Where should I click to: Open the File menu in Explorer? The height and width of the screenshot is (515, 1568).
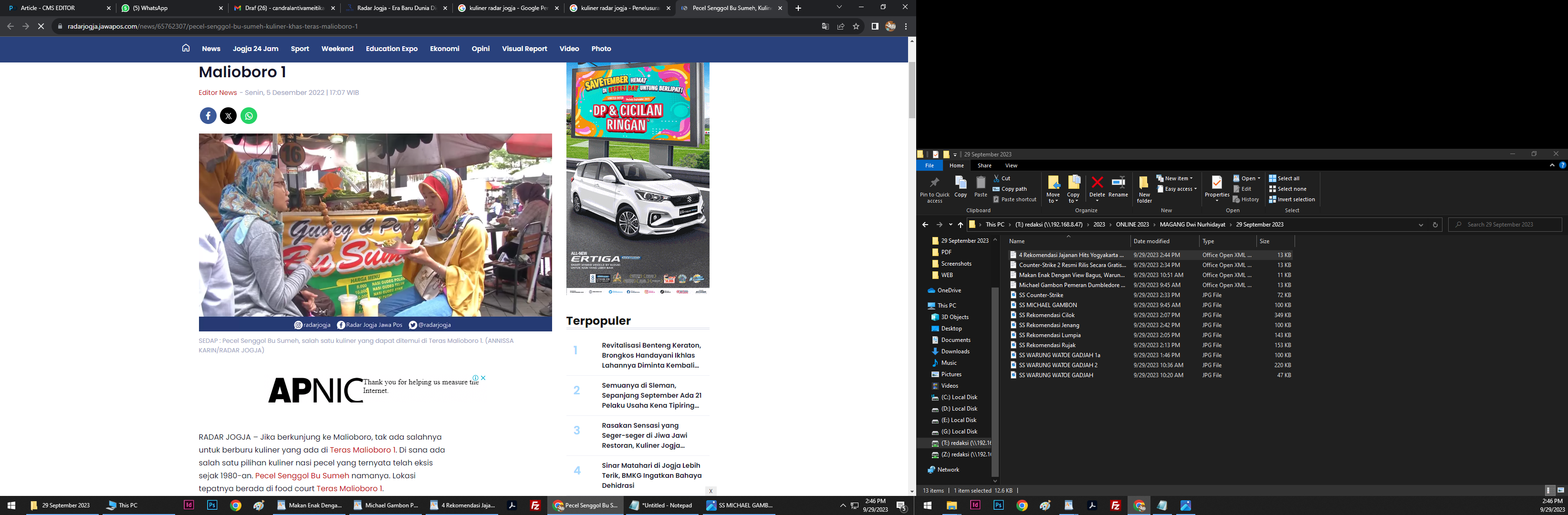930,165
